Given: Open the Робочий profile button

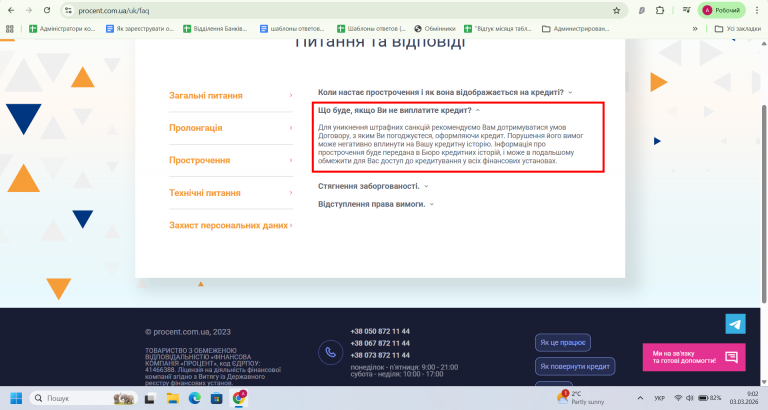Looking at the screenshot, I should (721, 10).
